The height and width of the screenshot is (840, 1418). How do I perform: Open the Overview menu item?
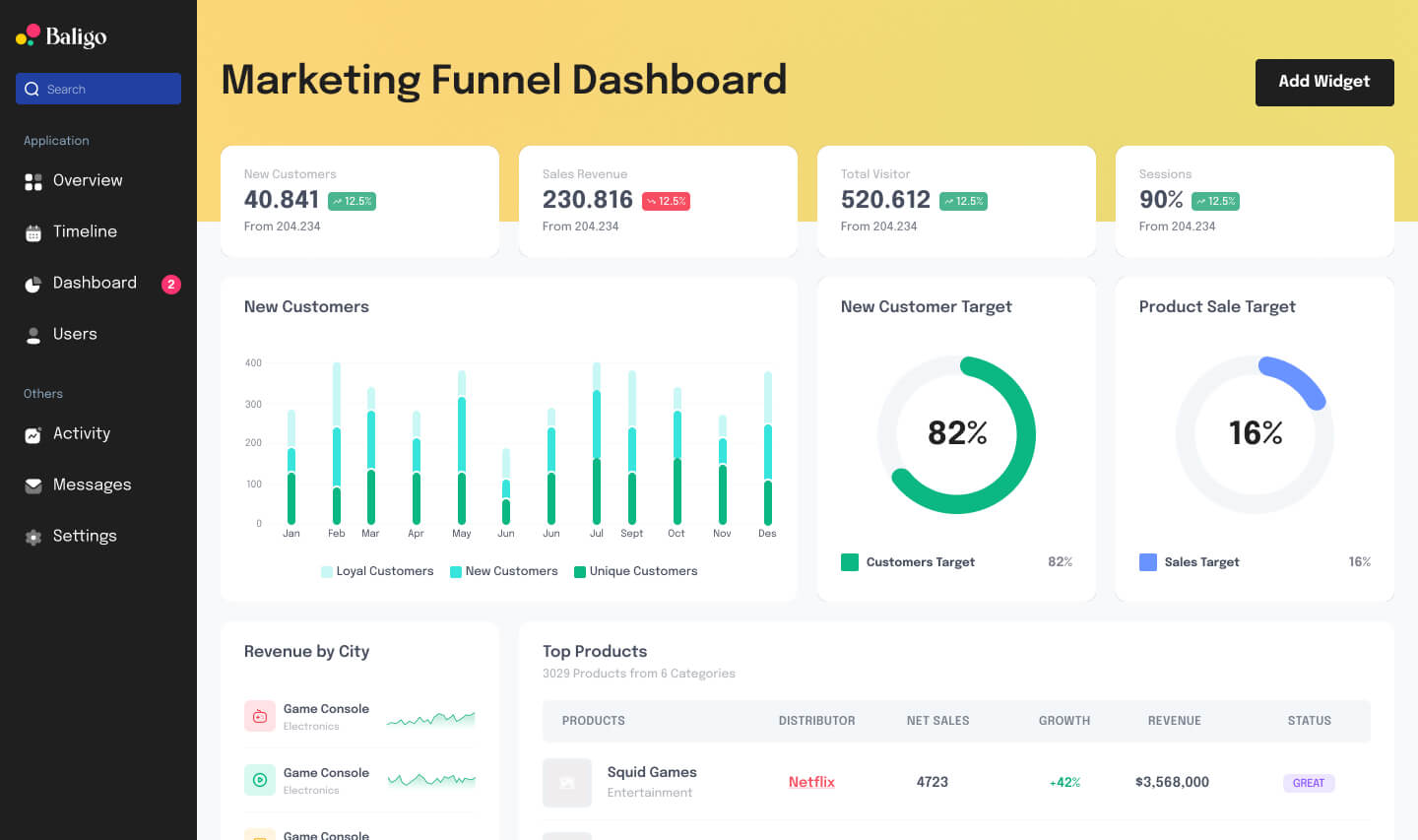click(x=88, y=181)
